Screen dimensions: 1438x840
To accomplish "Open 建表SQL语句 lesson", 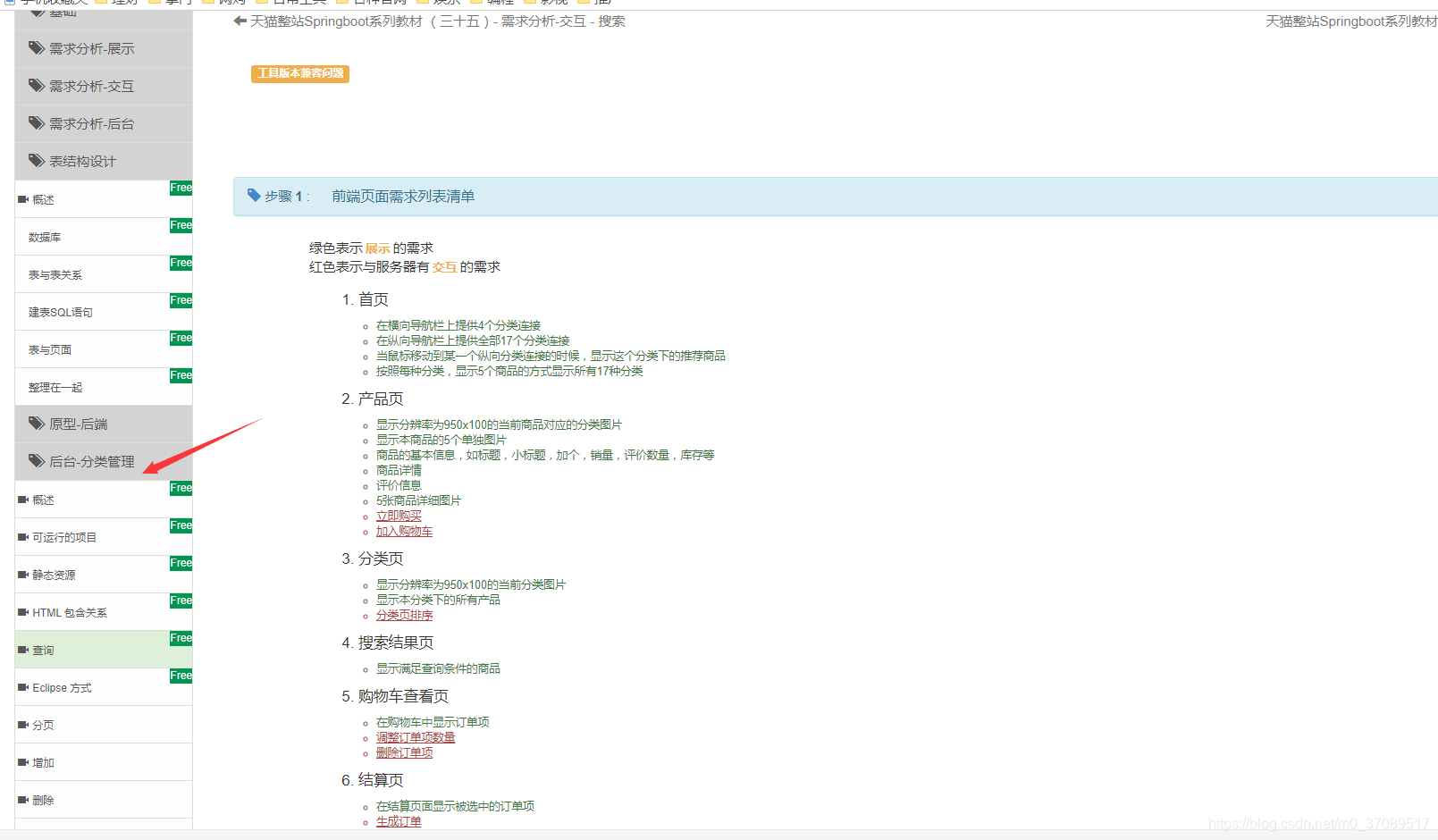I will point(104,312).
